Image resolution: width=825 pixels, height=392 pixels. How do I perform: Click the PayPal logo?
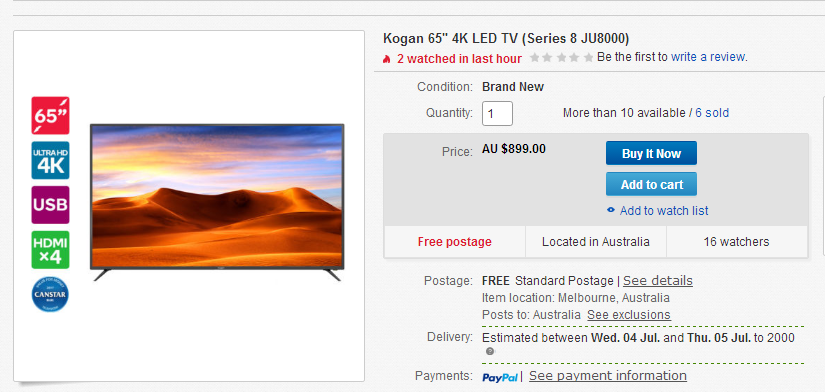(x=500, y=377)
